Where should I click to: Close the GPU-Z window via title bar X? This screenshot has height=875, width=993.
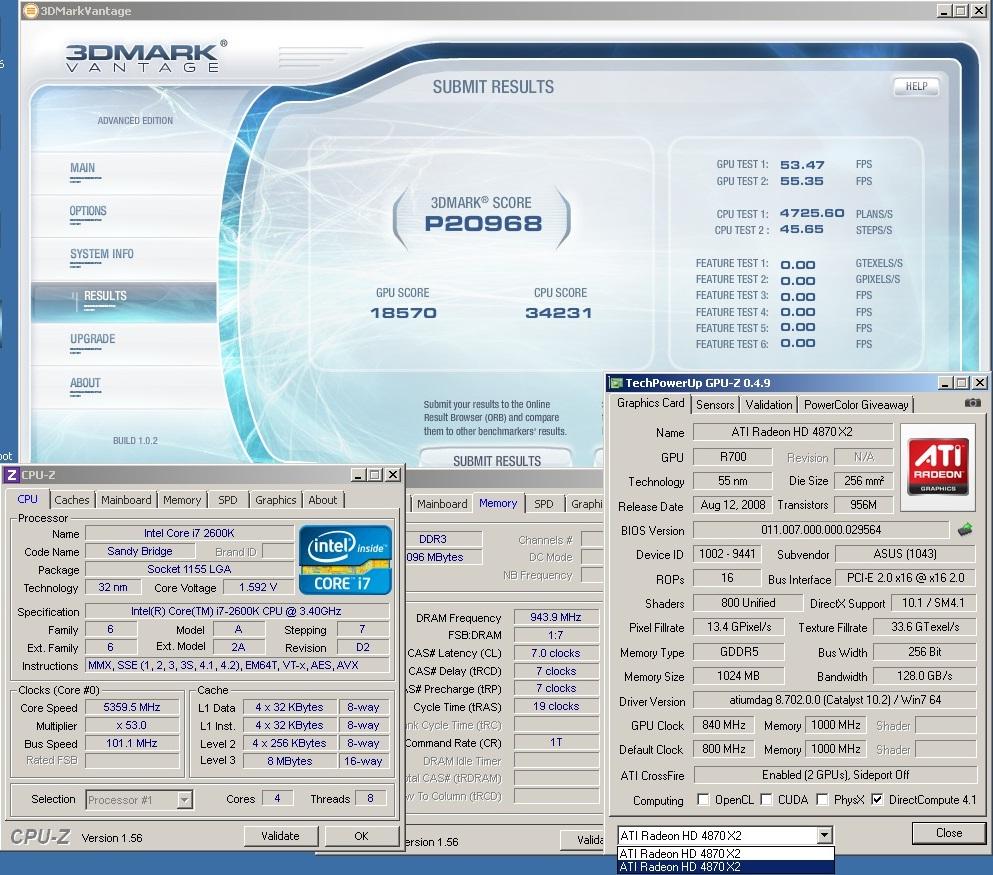click(979, 383)
